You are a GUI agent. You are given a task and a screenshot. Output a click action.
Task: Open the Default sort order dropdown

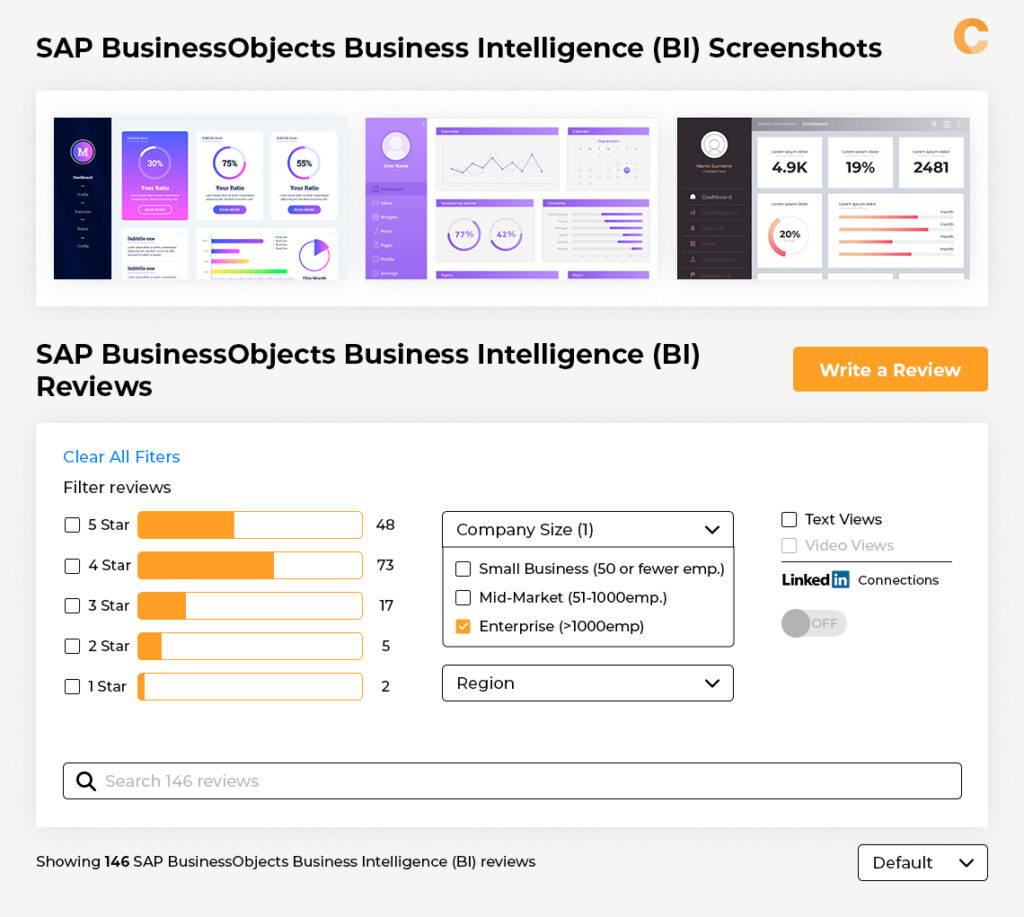click(x=921, y=862)
